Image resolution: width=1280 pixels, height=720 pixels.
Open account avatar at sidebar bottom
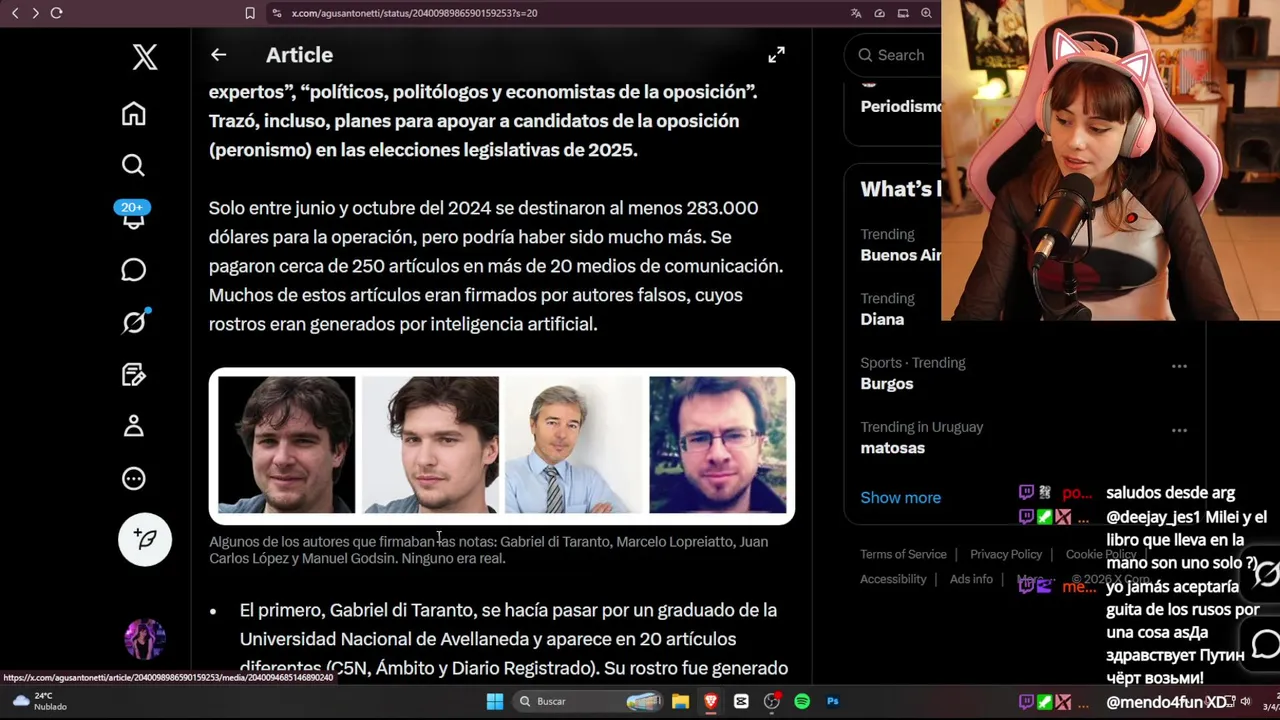click(144, 639)
